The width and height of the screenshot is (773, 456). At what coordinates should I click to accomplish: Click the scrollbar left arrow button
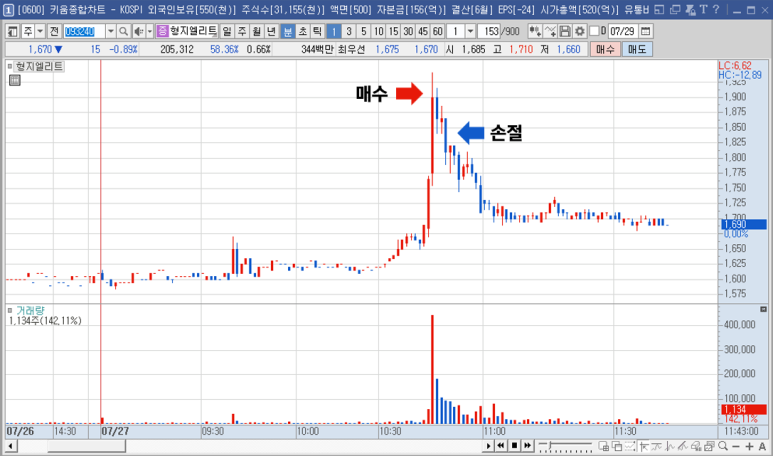pyautogui.click(x=11, y=446)
